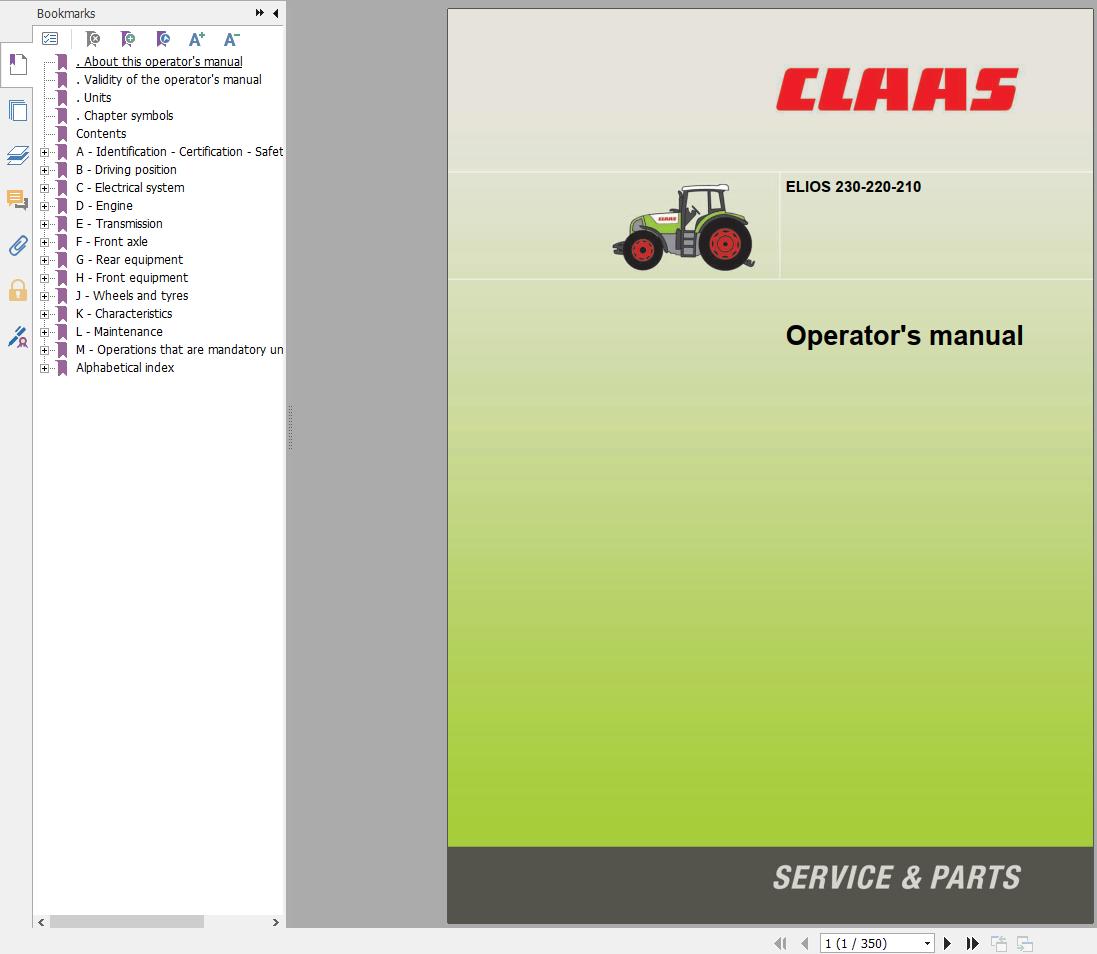Viewport: 1097px width, 954px height.
Task: Expand E - Transmission bookmark node
Action: click(x=45, y=224)
